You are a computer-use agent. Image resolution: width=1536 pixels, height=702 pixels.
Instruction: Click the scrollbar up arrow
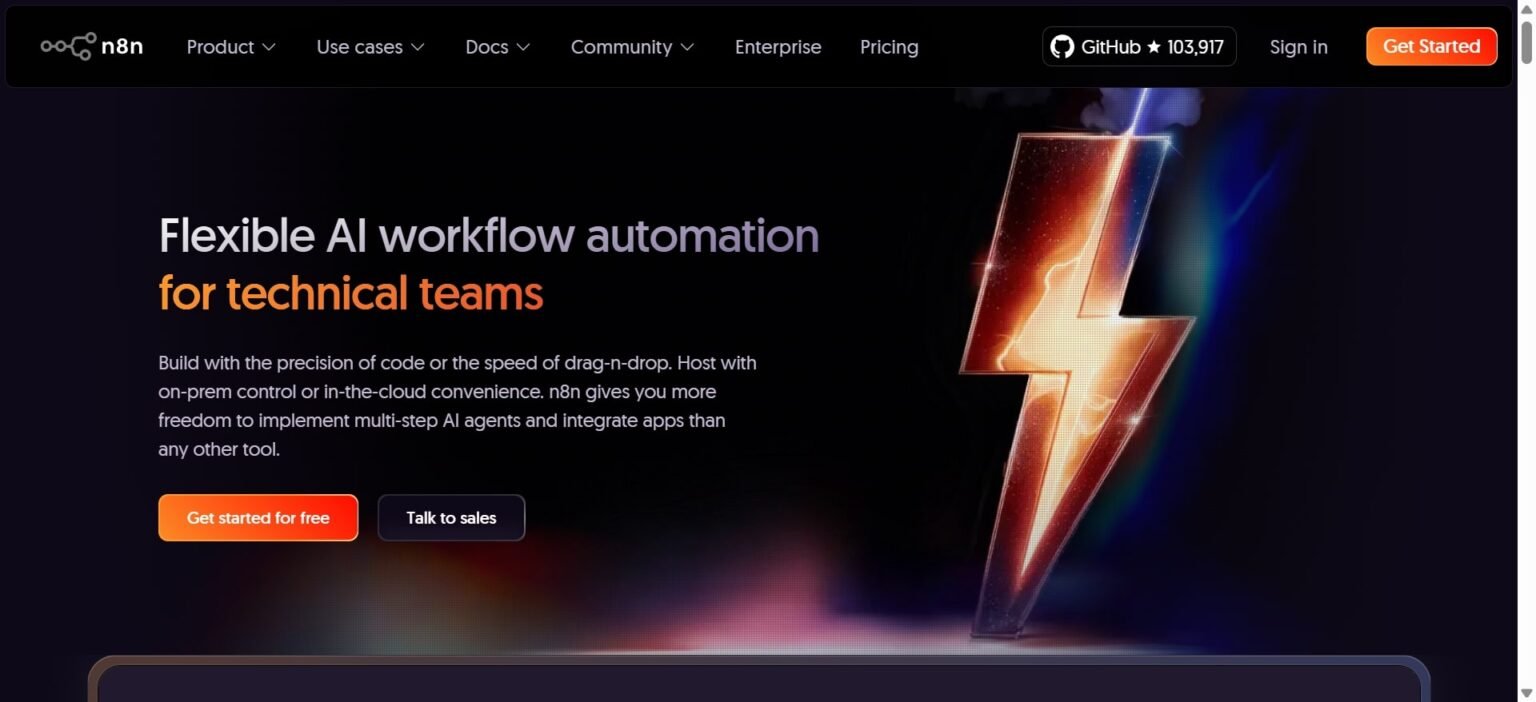pos(1526,8)
